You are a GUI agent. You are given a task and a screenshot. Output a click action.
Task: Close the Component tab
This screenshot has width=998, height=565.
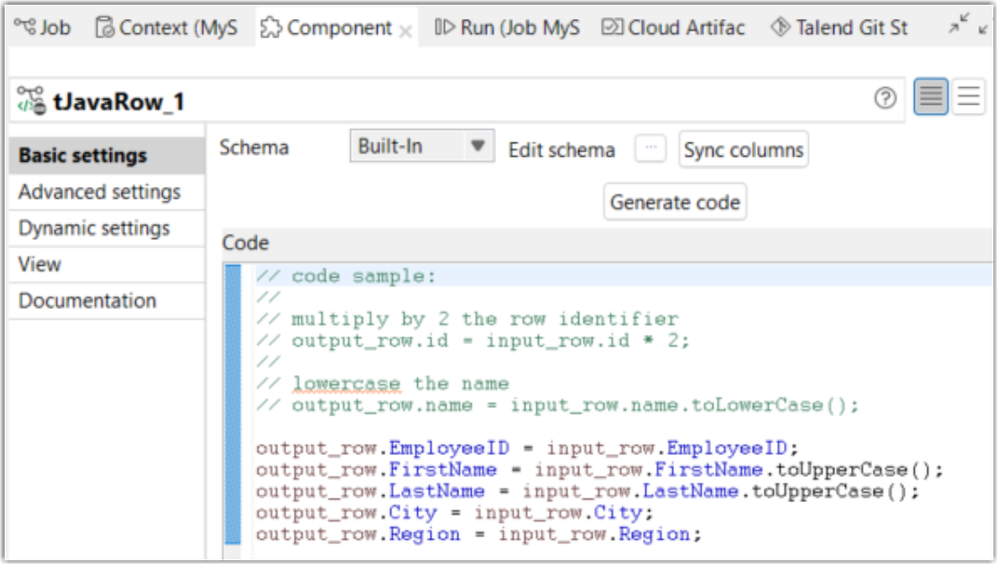tap(405, 31)
